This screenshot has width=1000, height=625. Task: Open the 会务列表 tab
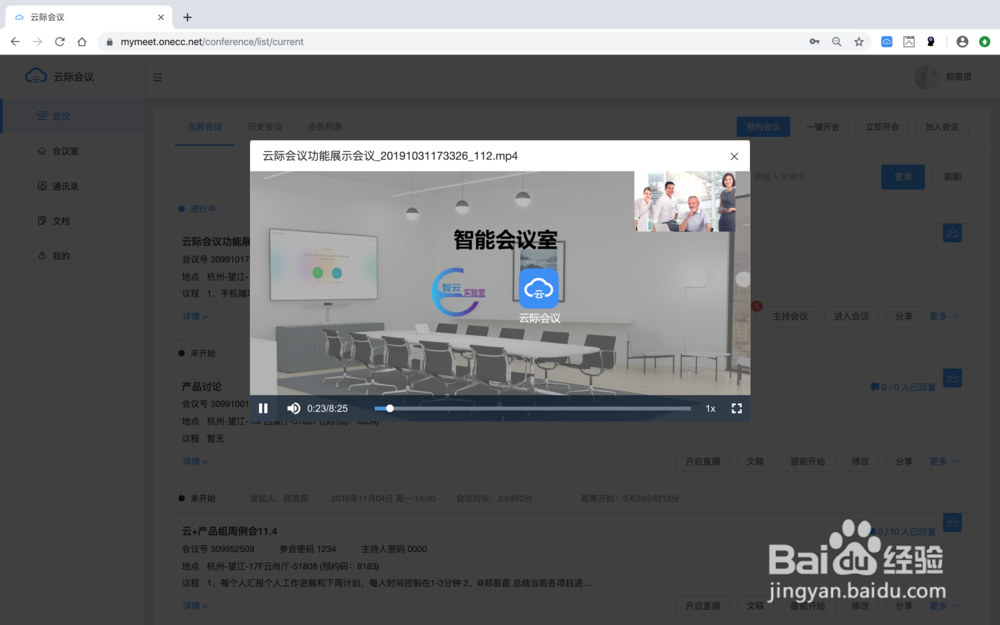(323, 127)
